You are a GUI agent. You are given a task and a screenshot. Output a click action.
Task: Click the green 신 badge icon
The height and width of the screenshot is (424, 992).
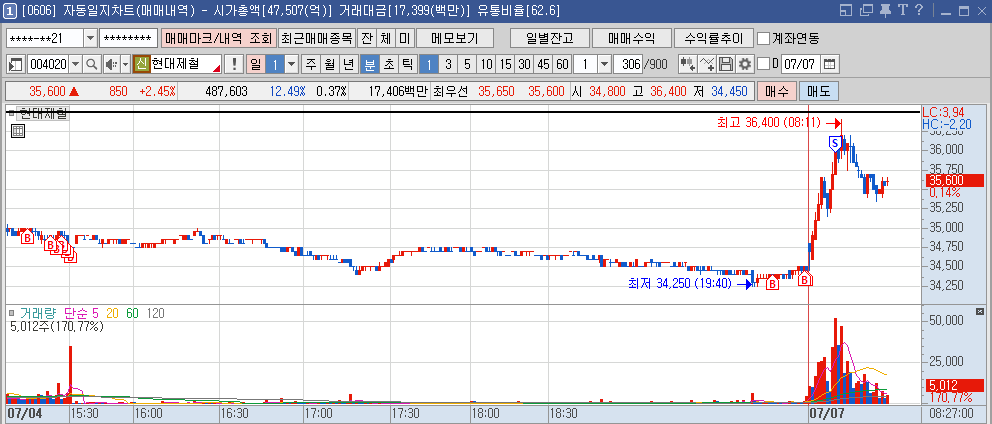point(141,64)
